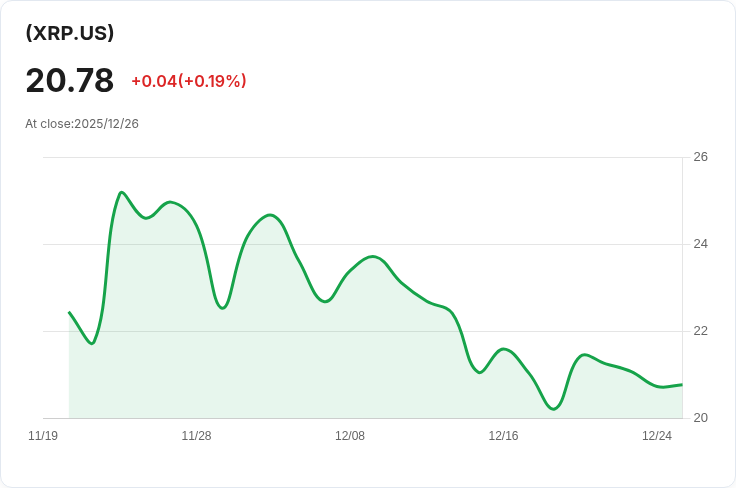The width and height of the screenshot is (736, 488).
Task: Click the 26 y-axis label
Action: [x=700, y=157]
